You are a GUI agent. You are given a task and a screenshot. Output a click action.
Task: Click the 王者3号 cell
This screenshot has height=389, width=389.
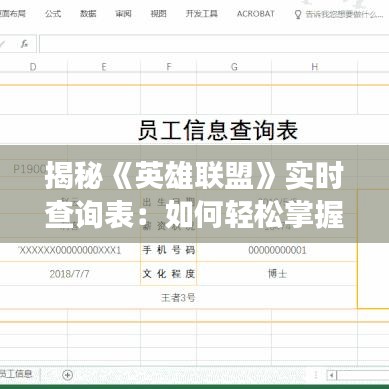[x=178, y=297]
